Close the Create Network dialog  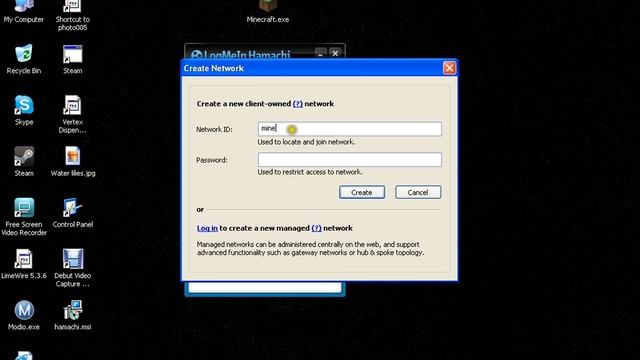[x=449, y=68]
